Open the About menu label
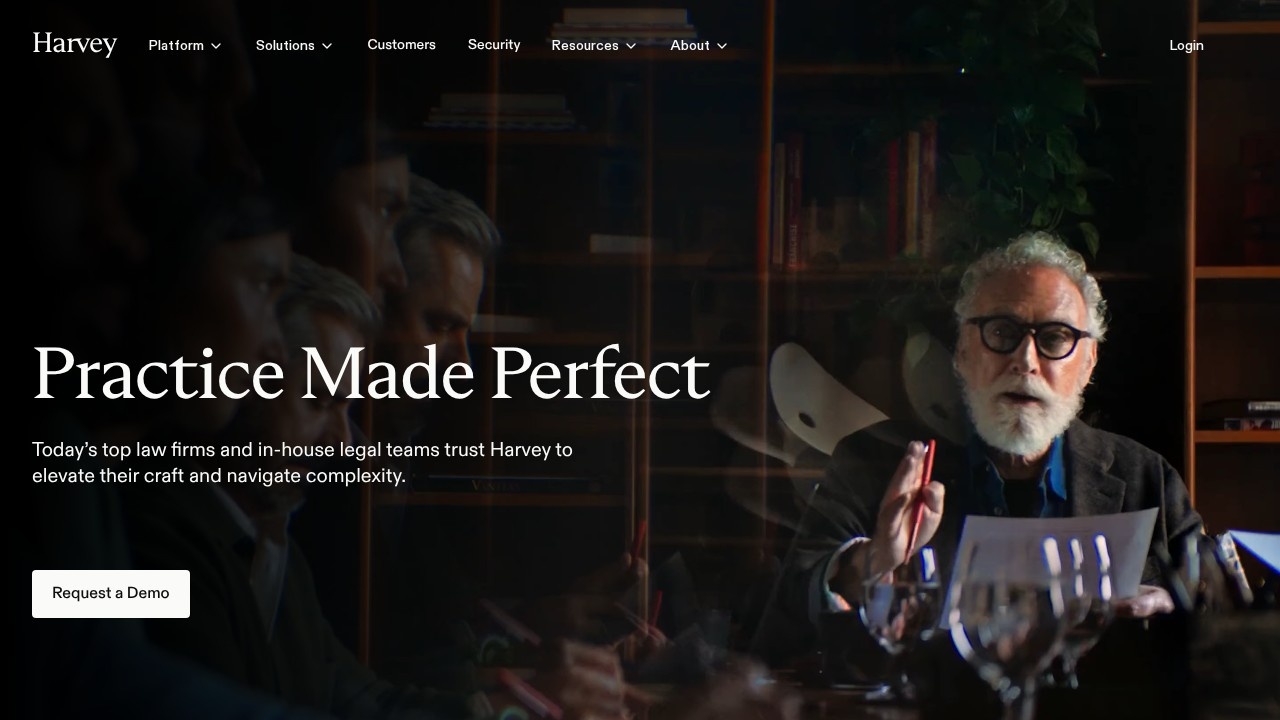 click(x=690, y=45)
